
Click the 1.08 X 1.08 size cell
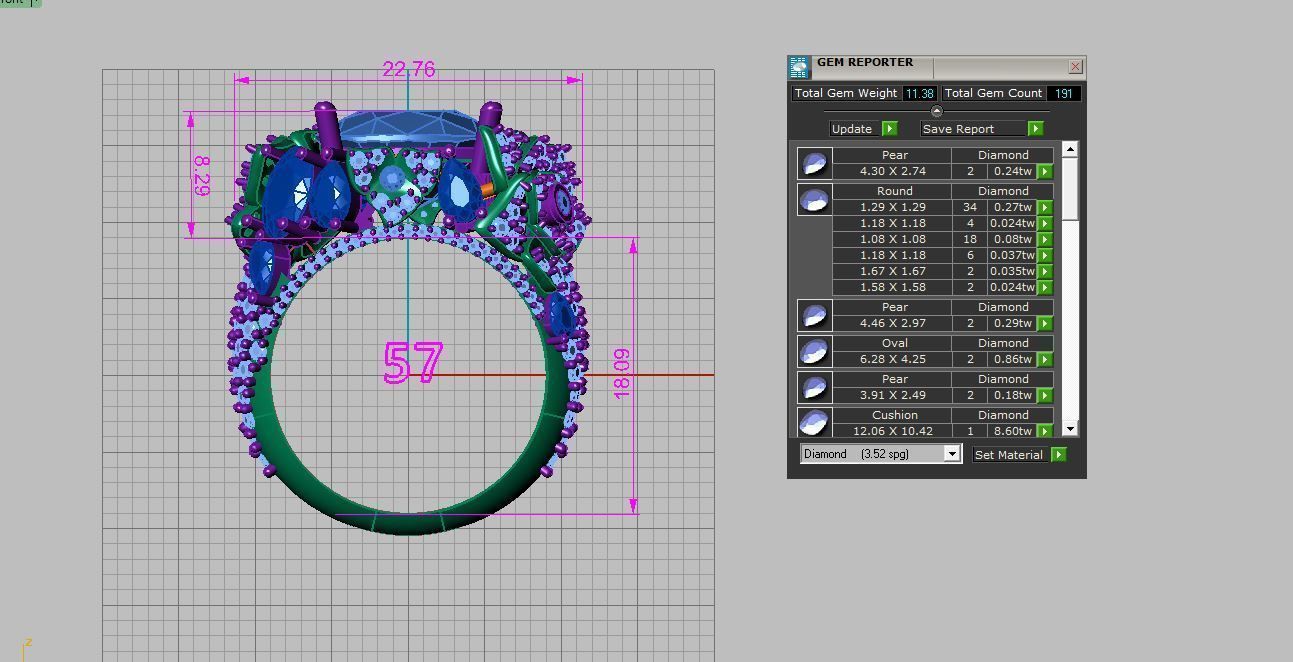click(x=894, y=239)
